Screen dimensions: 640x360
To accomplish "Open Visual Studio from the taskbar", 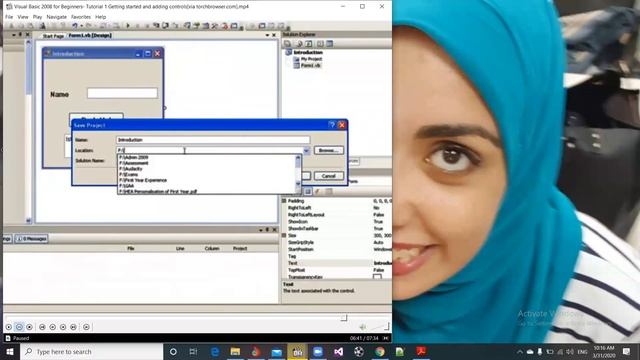I will pyautogui.click(x=338, y=351).
